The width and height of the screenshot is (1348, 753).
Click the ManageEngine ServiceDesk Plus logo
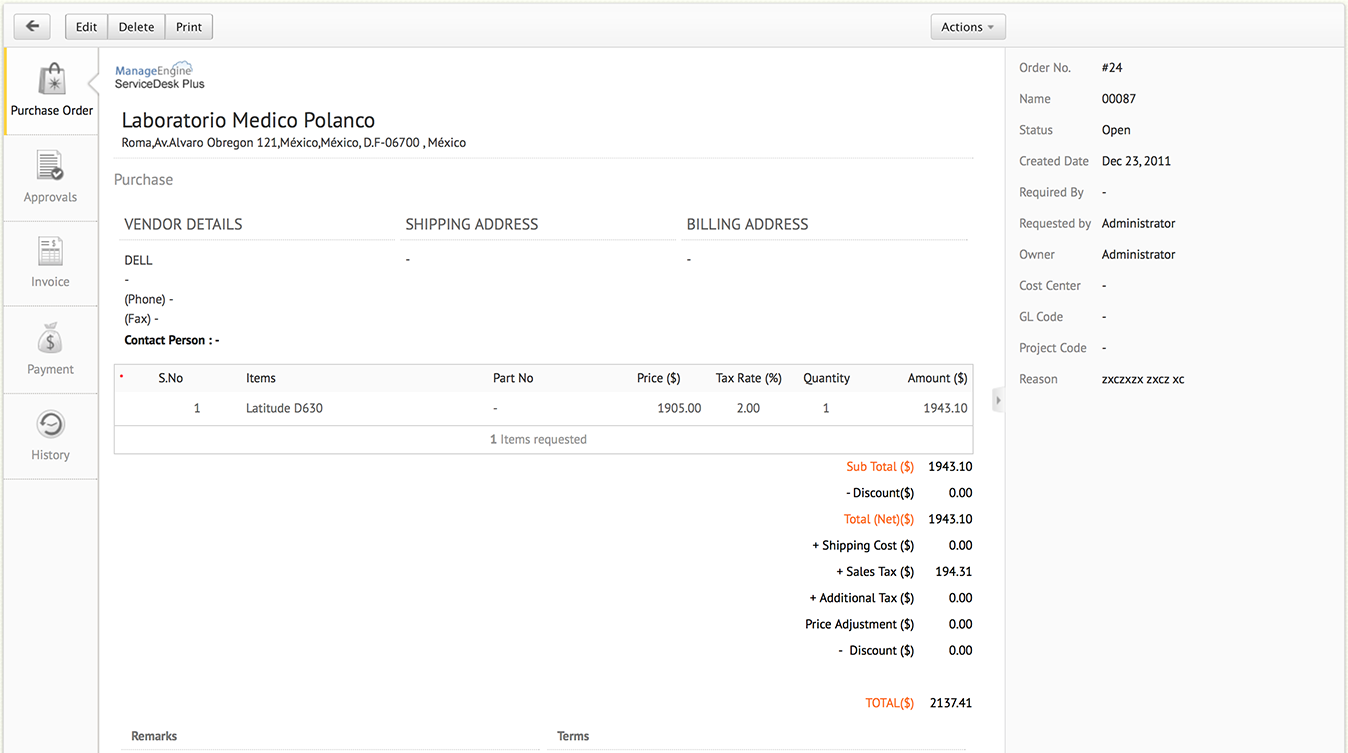coord(157,76)
